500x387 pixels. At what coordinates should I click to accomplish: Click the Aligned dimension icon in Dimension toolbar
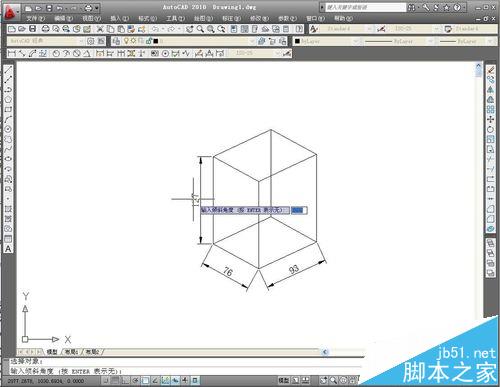pos(22,53)
